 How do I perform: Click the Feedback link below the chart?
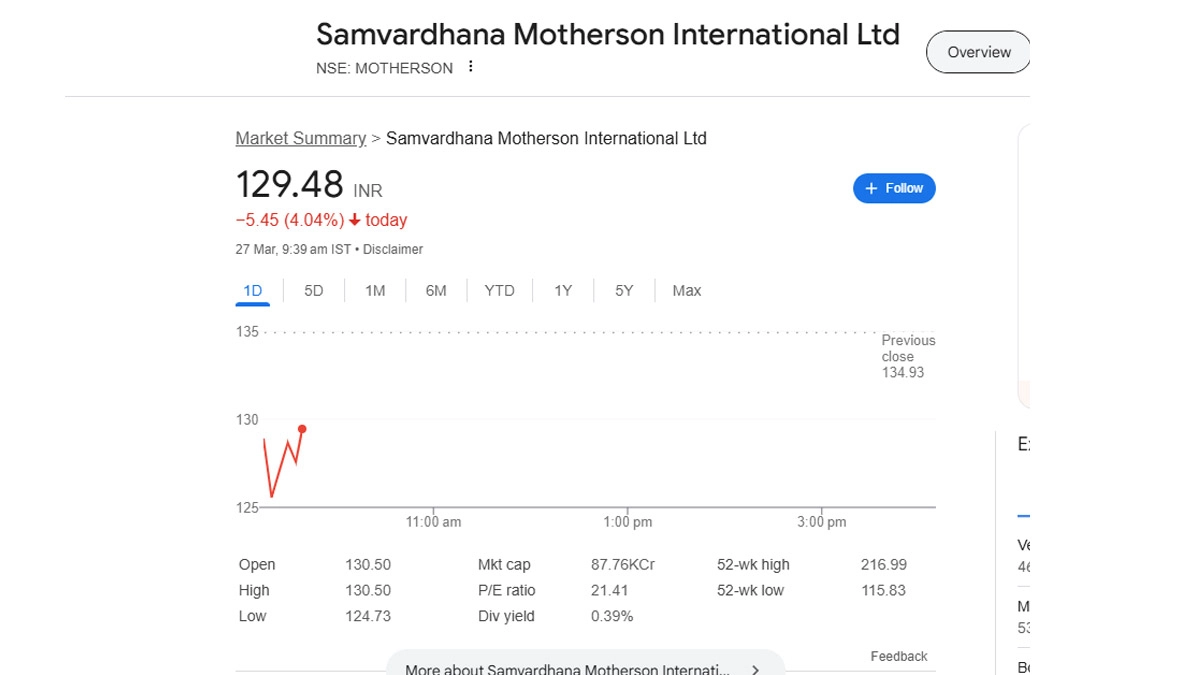[x=899, y=656]
